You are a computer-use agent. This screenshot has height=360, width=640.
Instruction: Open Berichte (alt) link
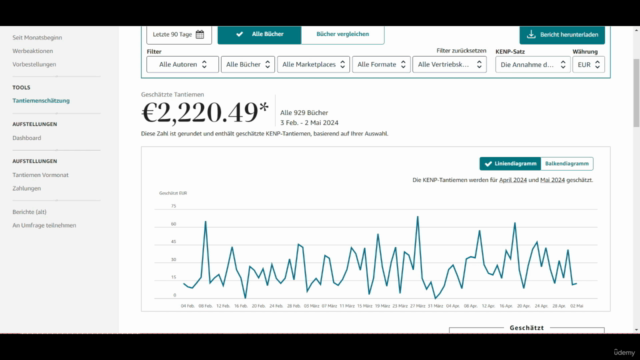tap(29, 212)
